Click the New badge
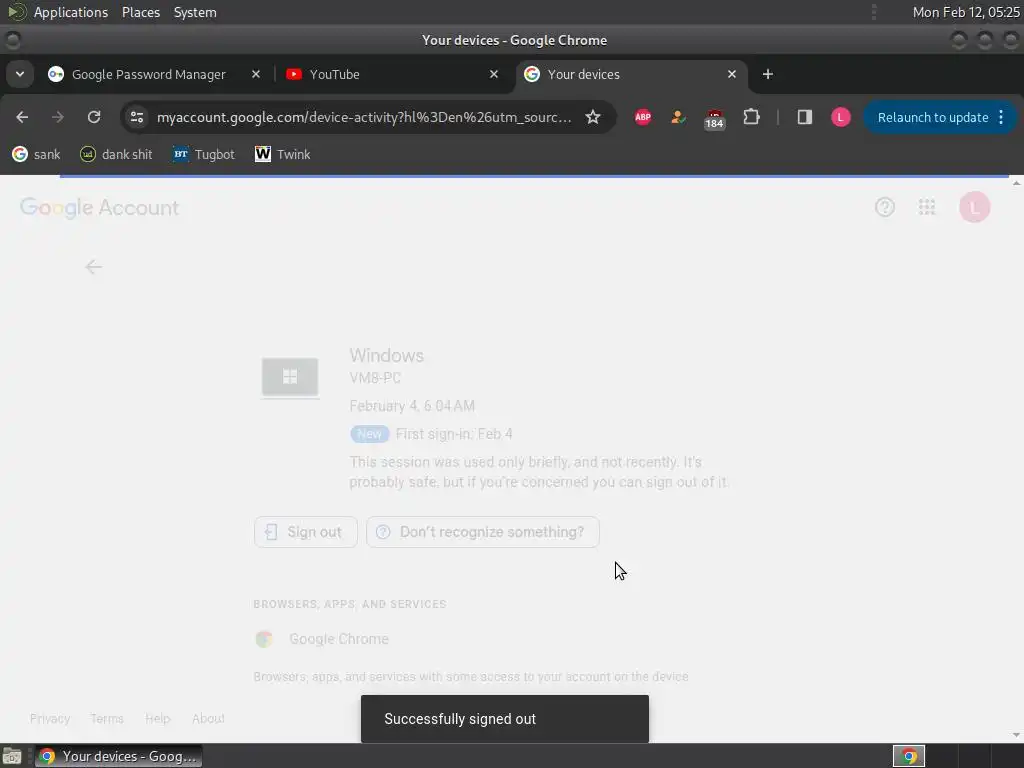This screenshot has height=768, width=1024. pyautogui.click(x=370, y=434)
